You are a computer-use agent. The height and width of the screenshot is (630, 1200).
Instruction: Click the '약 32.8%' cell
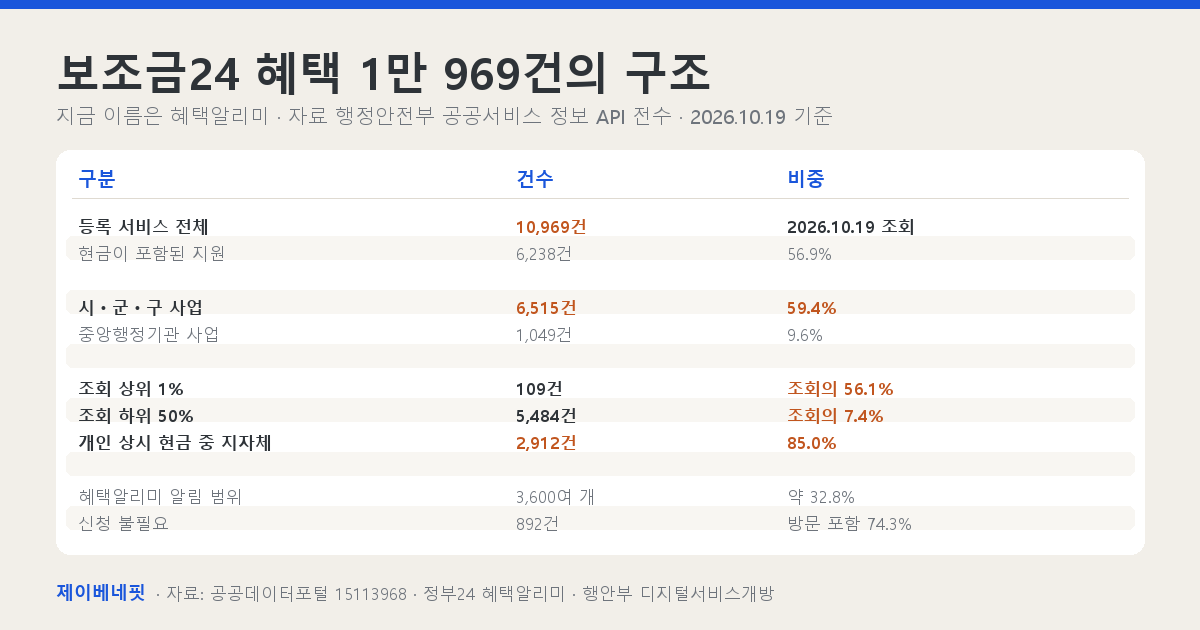pyautogui.click(x=821, y=497)
